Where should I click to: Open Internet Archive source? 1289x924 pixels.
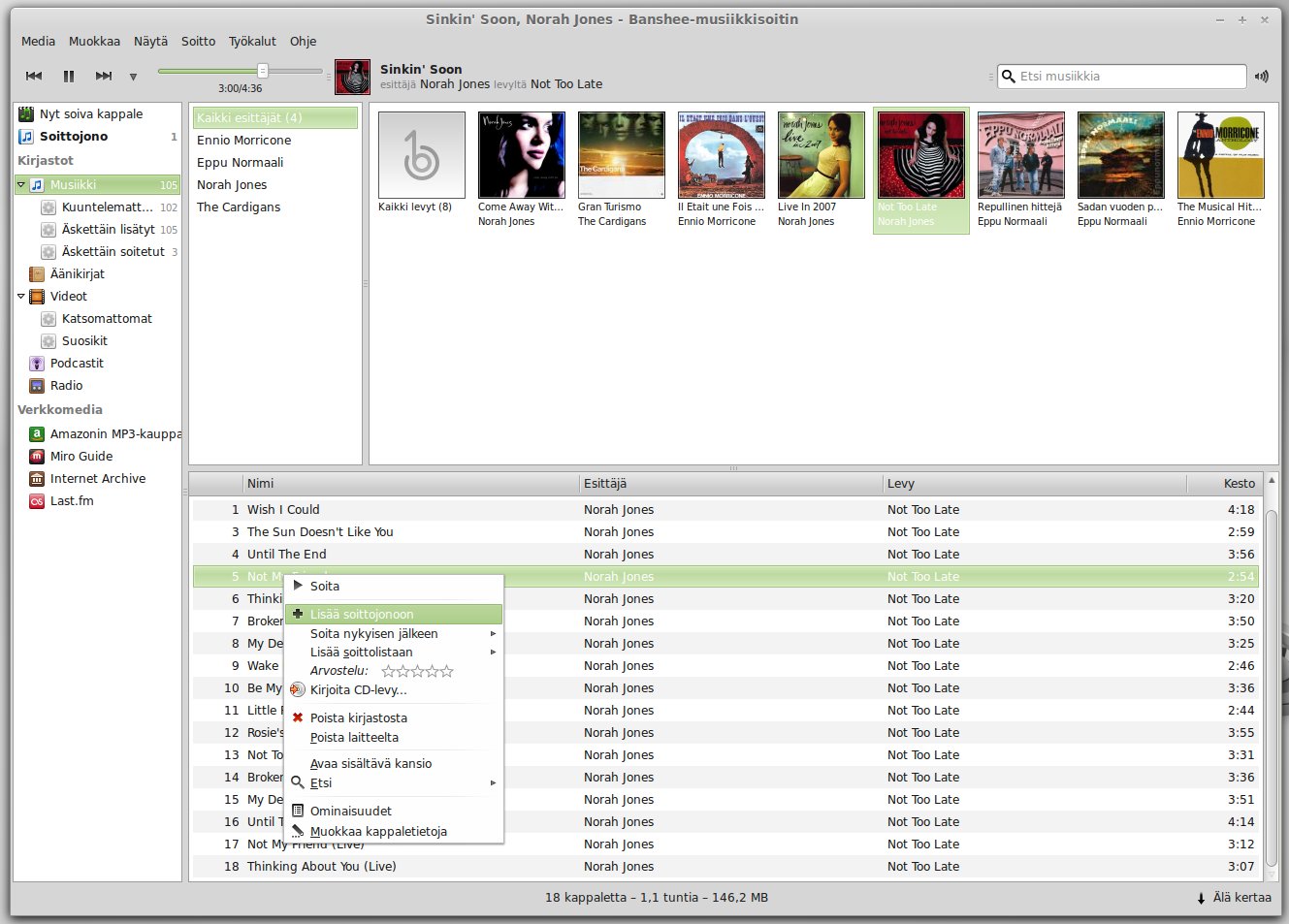(98, 479)
